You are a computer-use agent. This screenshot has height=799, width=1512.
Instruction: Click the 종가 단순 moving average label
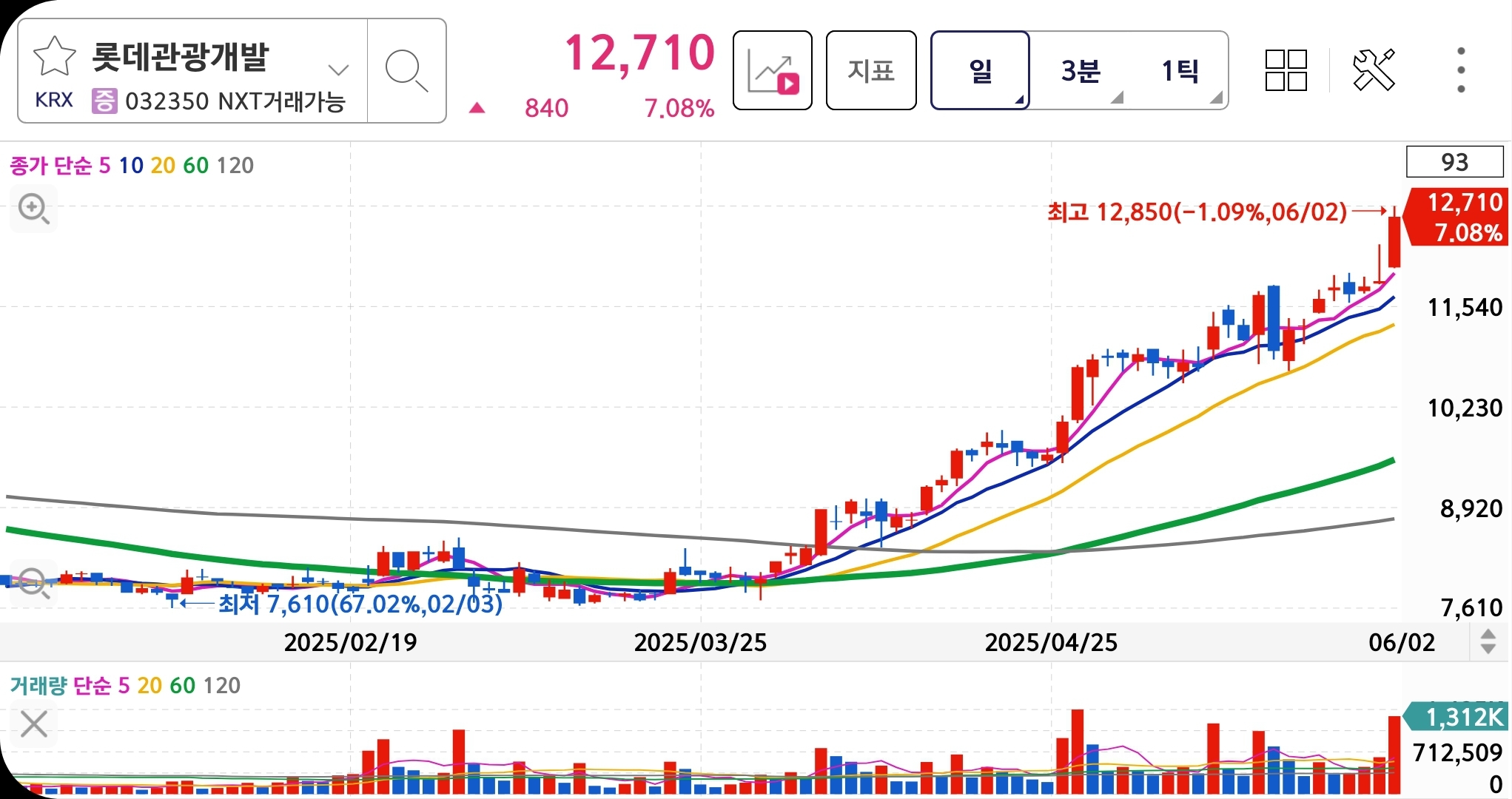[50, 165]
